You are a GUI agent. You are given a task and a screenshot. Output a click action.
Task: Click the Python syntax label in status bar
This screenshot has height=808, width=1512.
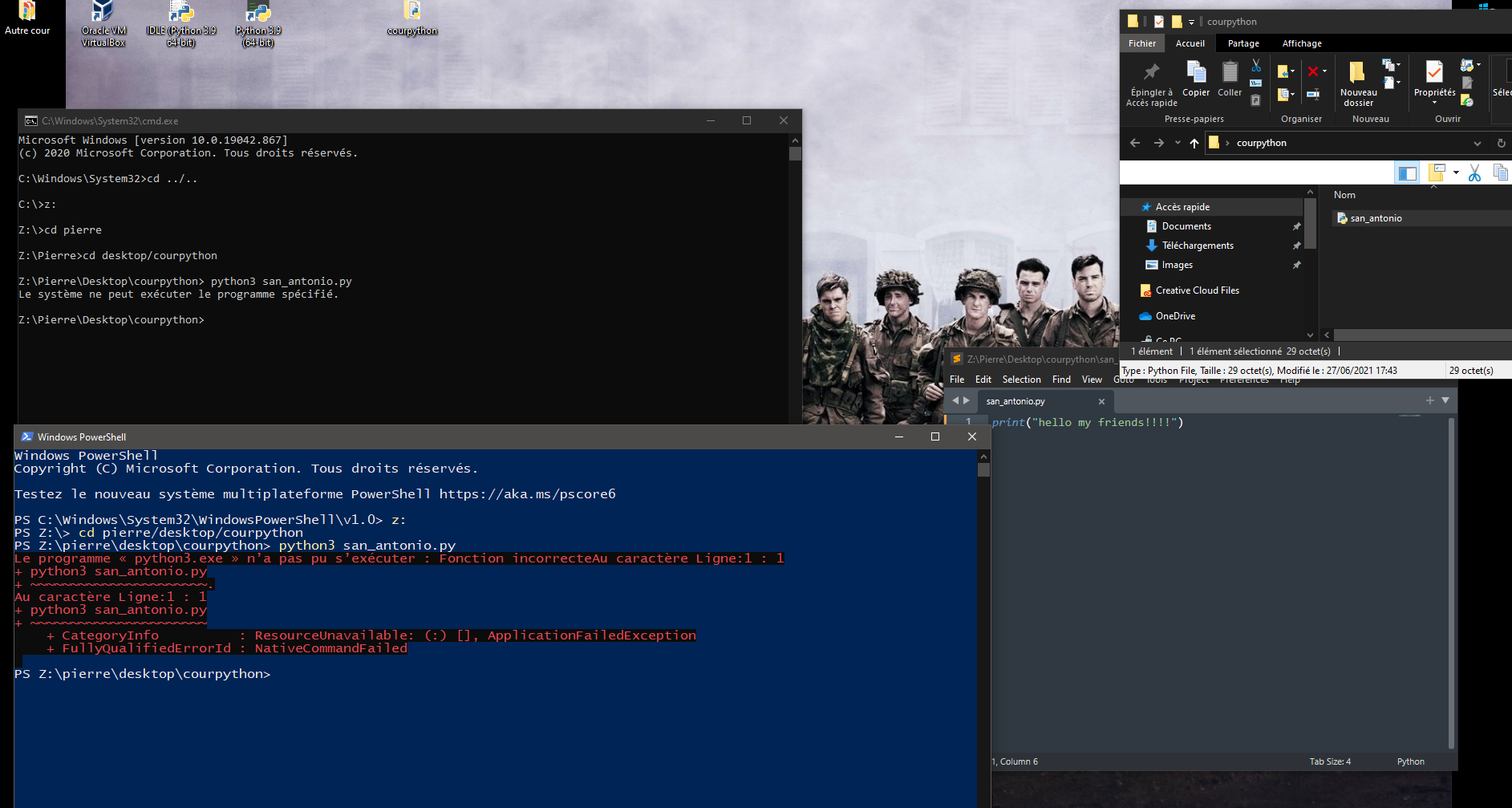tap(1410, 761)
